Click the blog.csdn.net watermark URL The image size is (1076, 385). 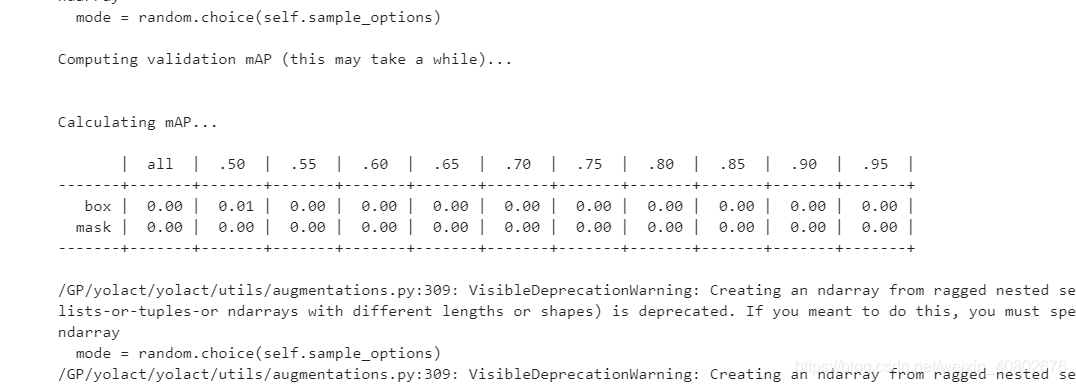[x=931, y=366]
